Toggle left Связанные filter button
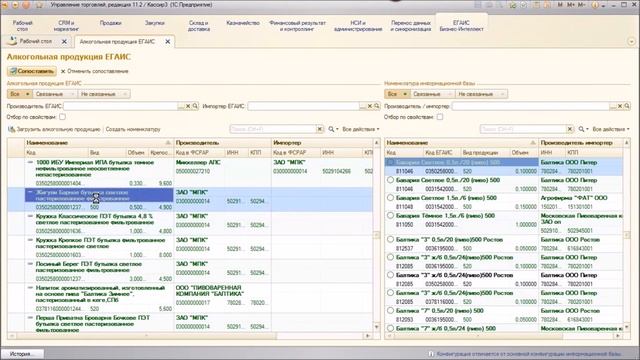The height and width of the screenshot is (360, 640). coord(54,94)
